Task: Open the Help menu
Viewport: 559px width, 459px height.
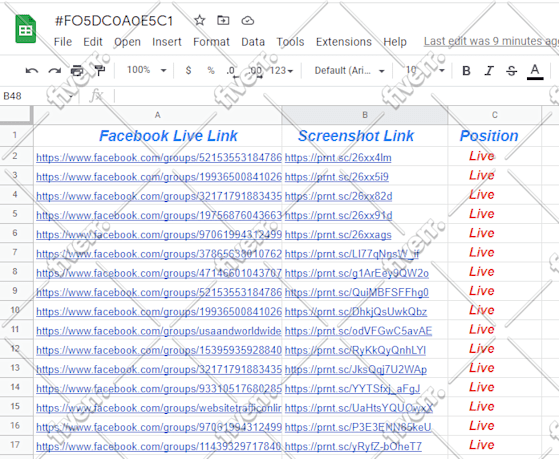Action: tap(395, 42)
